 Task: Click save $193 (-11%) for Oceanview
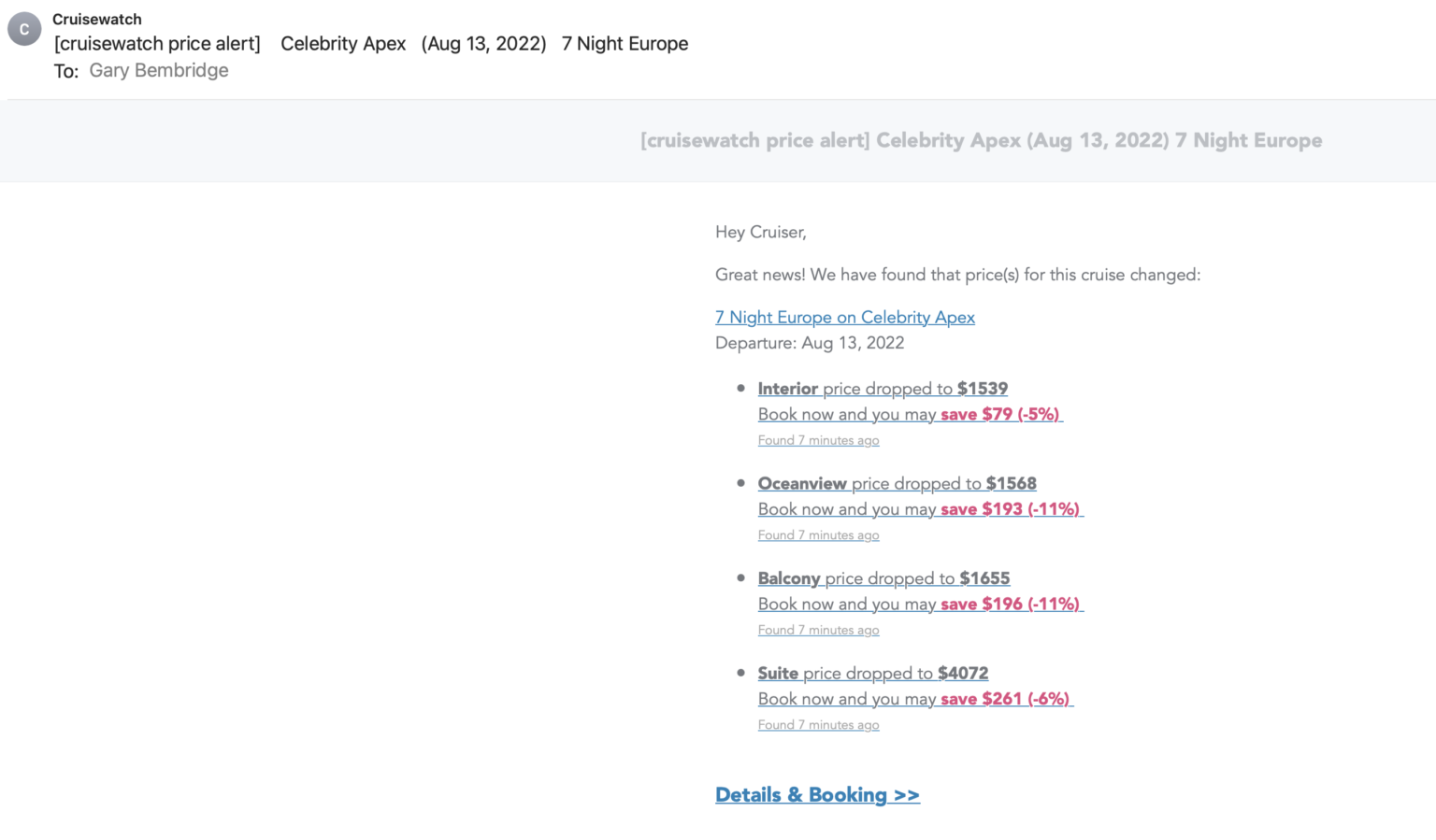point(1009,509)
